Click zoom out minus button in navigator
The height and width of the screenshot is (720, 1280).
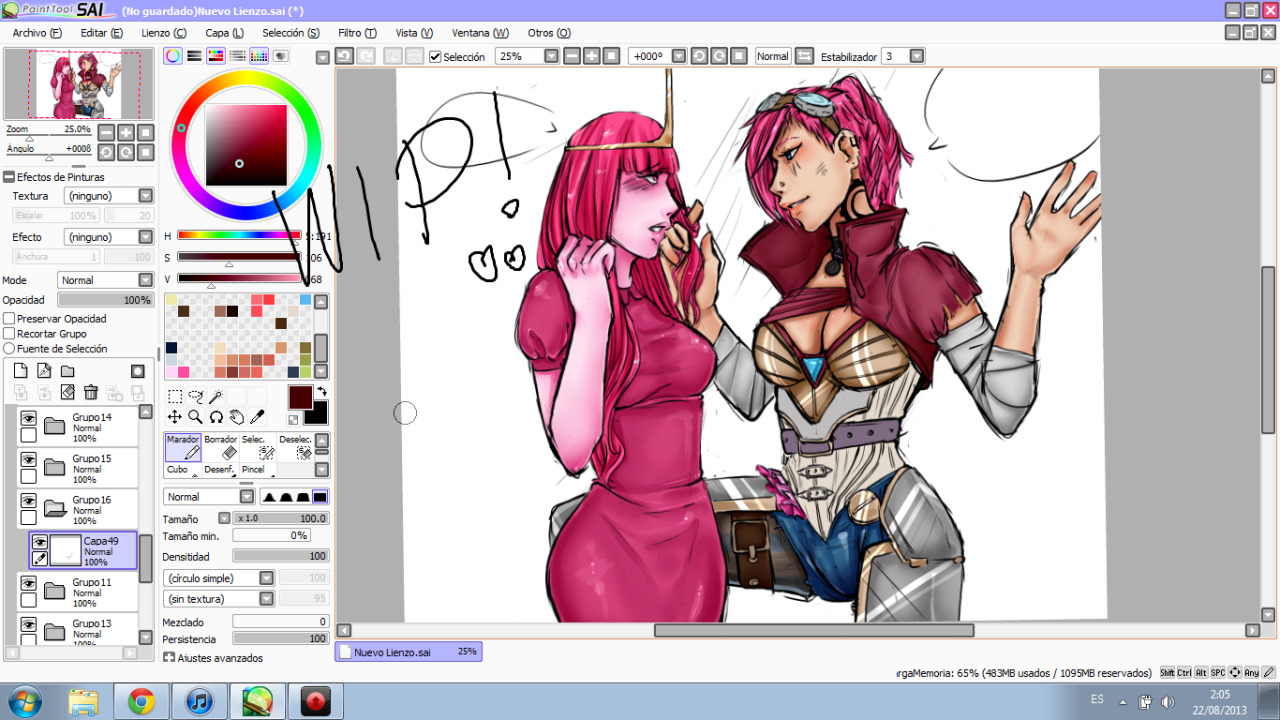pos(106,132)
